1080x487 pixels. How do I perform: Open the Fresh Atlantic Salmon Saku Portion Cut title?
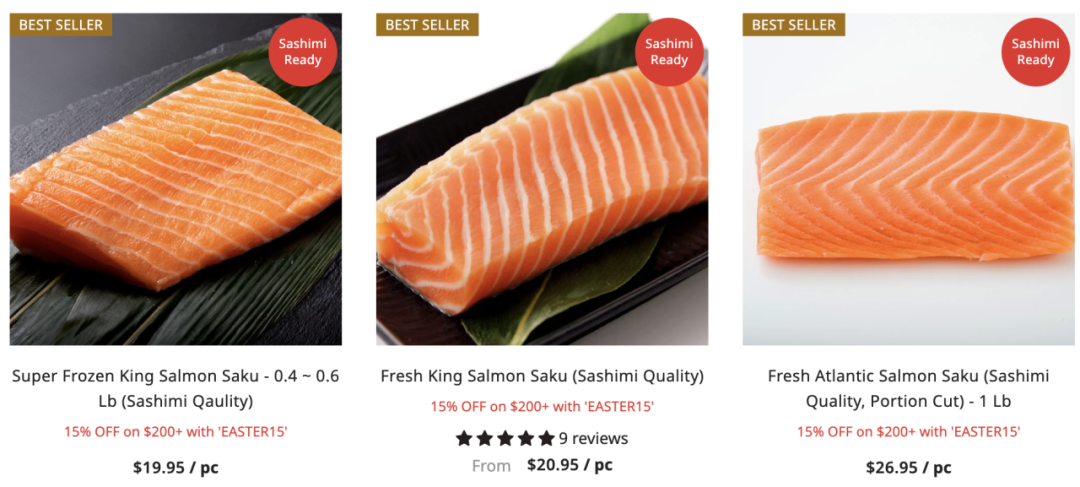coord(908,388)
